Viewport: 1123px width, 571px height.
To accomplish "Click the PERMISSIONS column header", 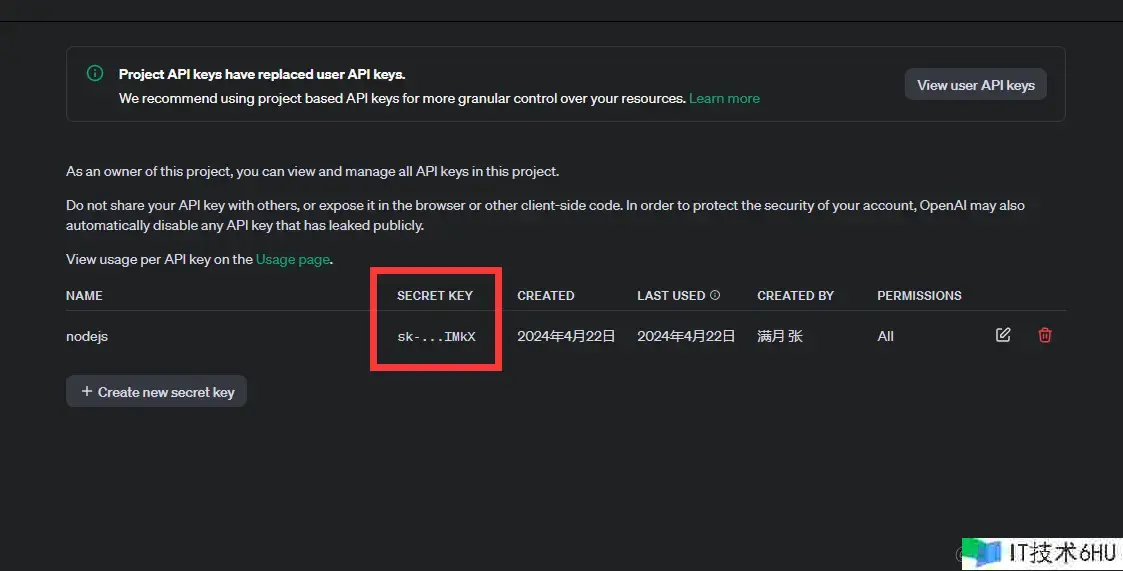I will point(920,295).
